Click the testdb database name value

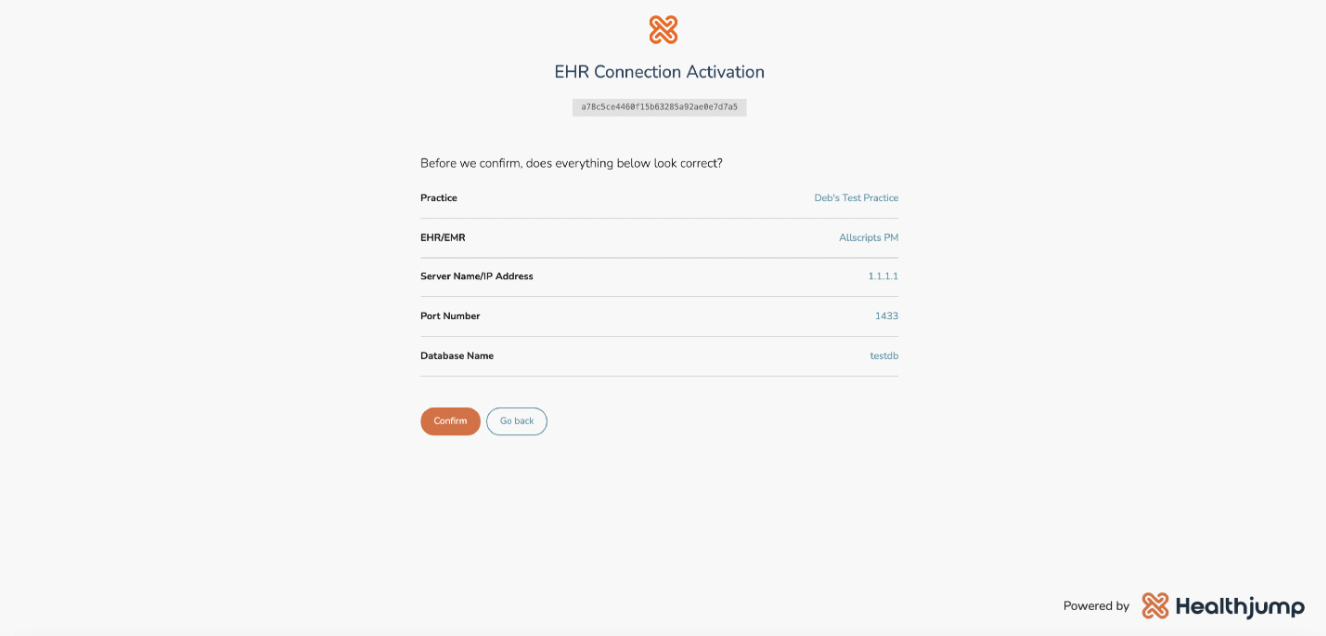[x=884, y=356]
